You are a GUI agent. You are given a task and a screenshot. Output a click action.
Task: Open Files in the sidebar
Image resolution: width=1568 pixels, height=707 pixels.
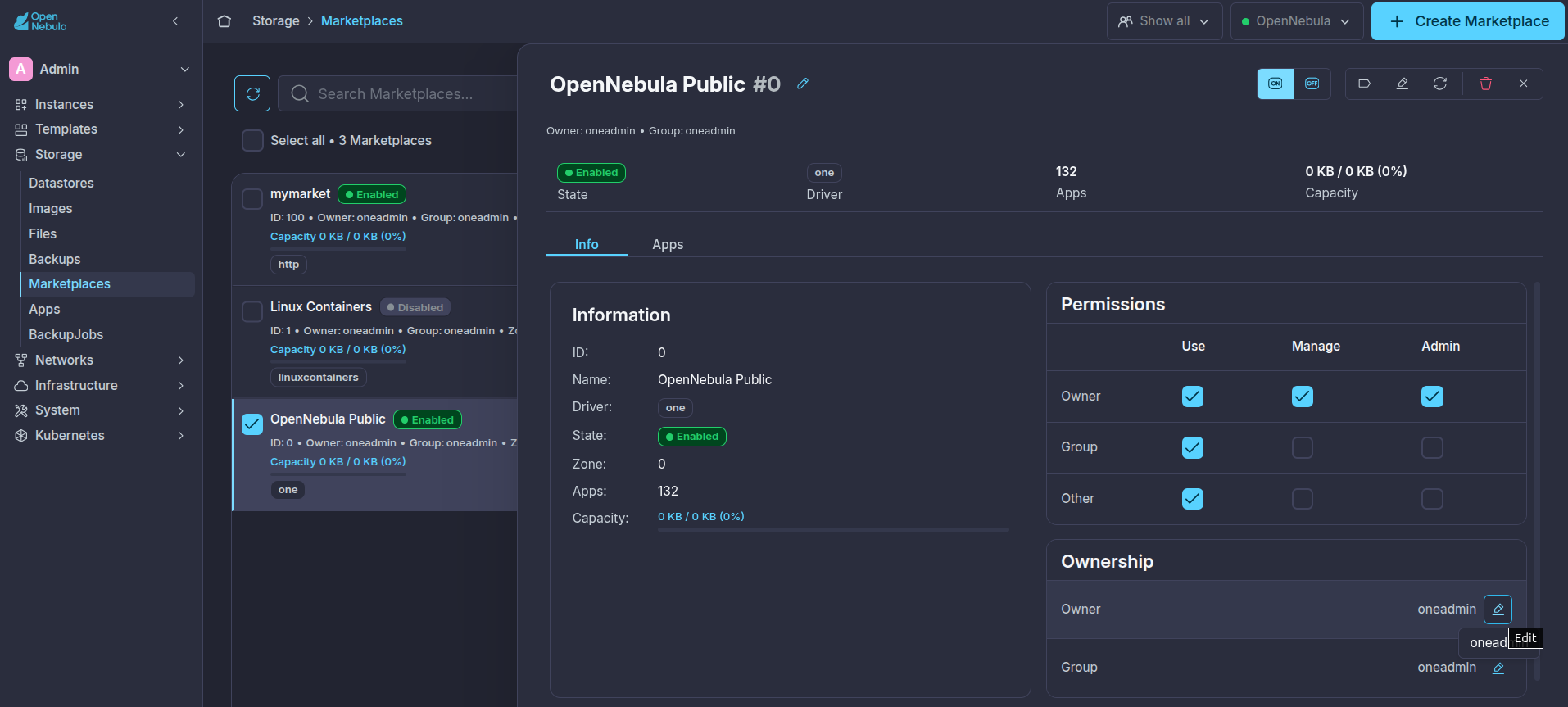pos(43,234)
